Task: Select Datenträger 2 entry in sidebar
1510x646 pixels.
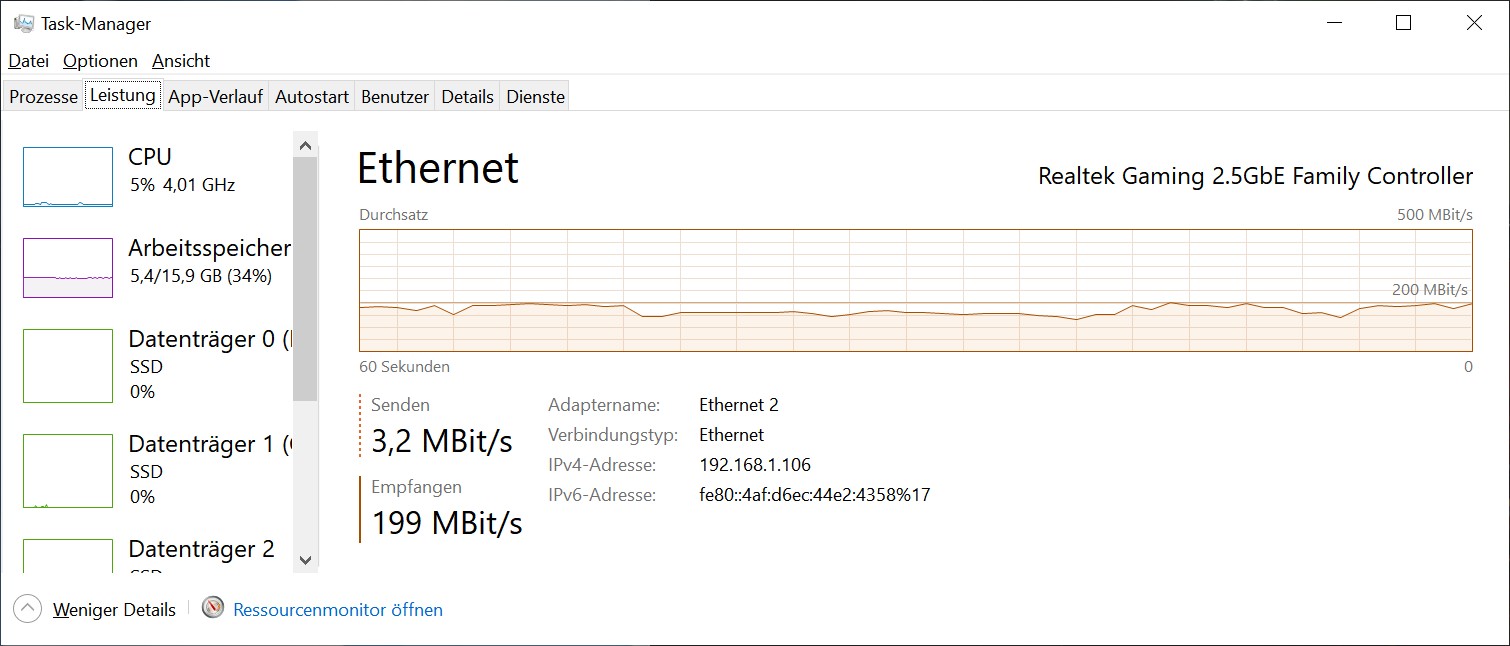Action: pyautogui.click(x=155, y=555)
